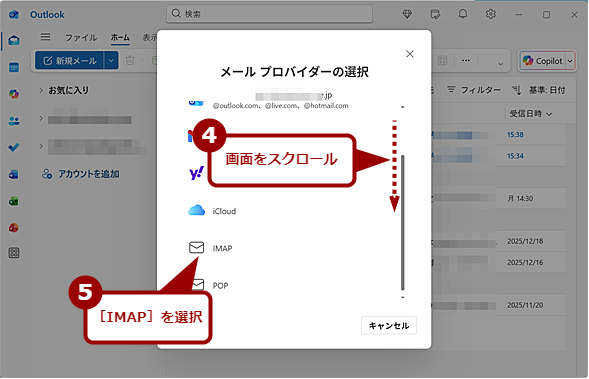Viewport: 589px width, 379px height.
Task: Open Calendar in Outlook sidebar
Action: (14, 68)
